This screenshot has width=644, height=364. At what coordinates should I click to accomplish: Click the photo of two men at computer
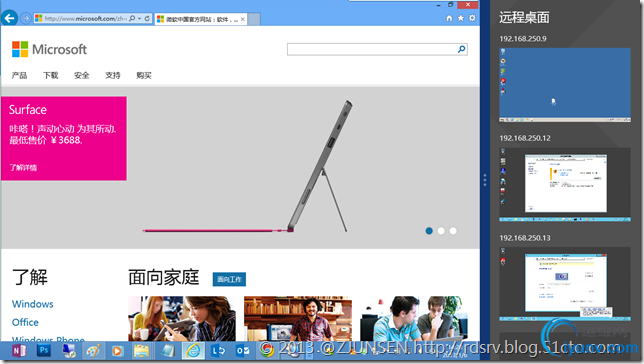414,319
